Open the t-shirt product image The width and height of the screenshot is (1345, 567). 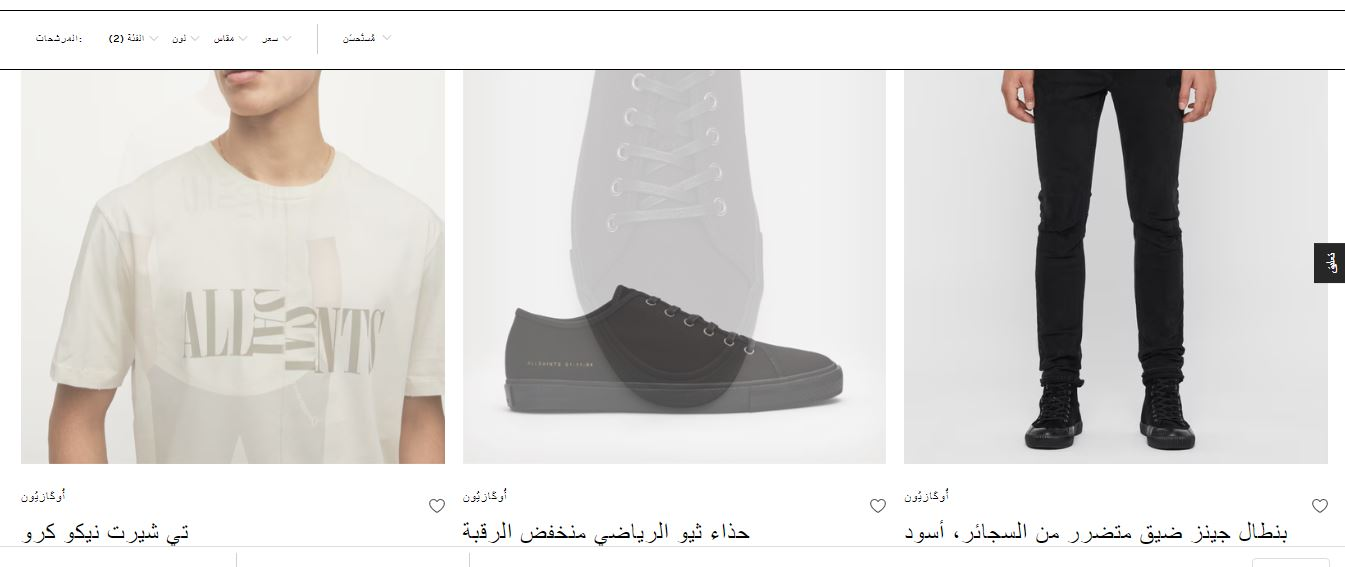(233, 267)
